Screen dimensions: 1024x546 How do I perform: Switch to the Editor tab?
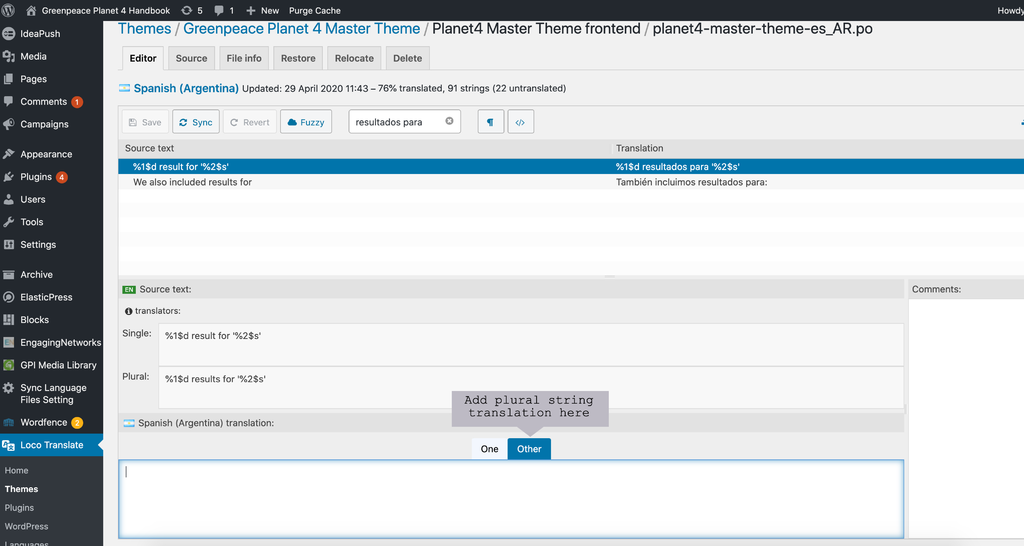[143, 58]
